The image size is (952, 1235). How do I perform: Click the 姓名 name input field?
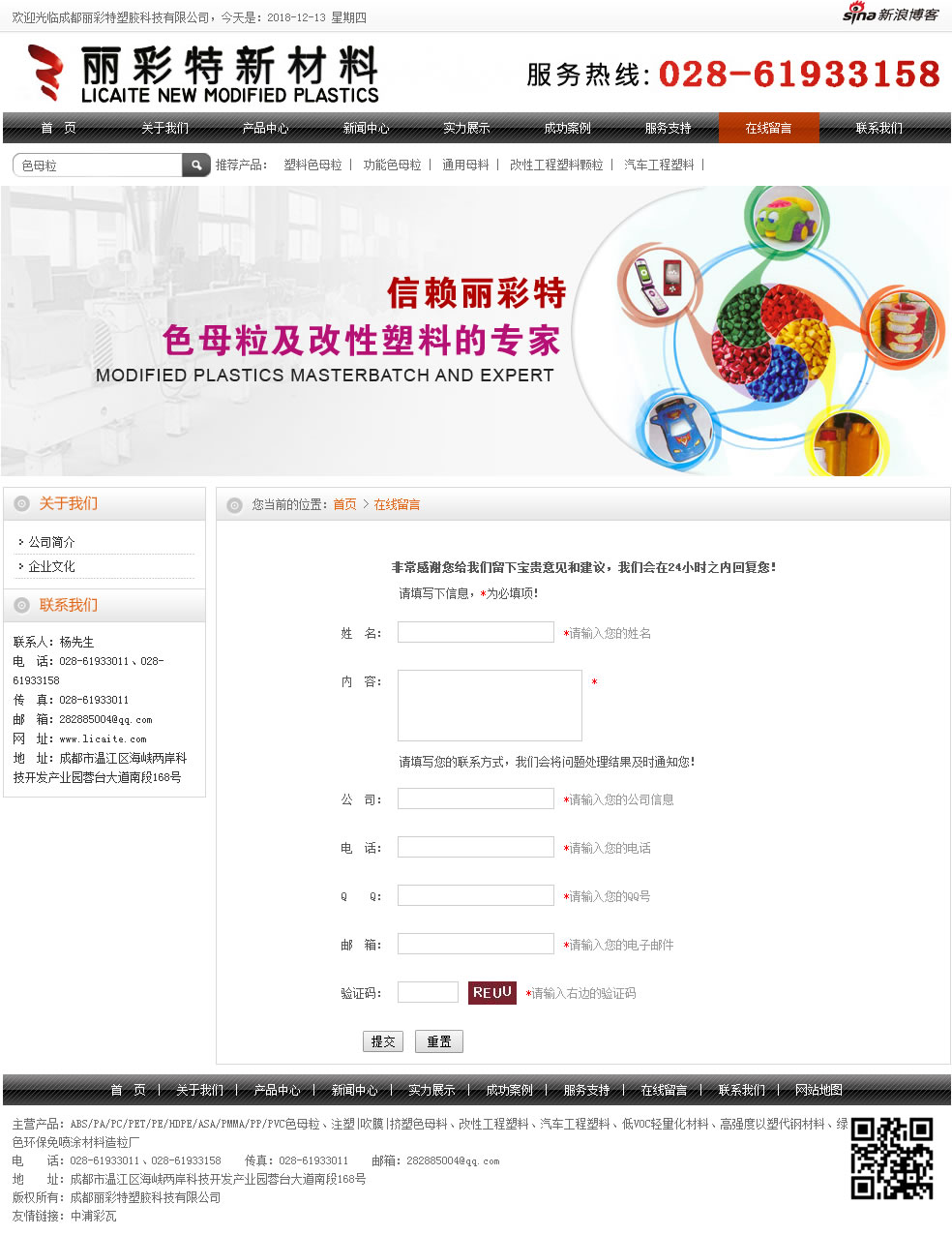tap(475, 631)
